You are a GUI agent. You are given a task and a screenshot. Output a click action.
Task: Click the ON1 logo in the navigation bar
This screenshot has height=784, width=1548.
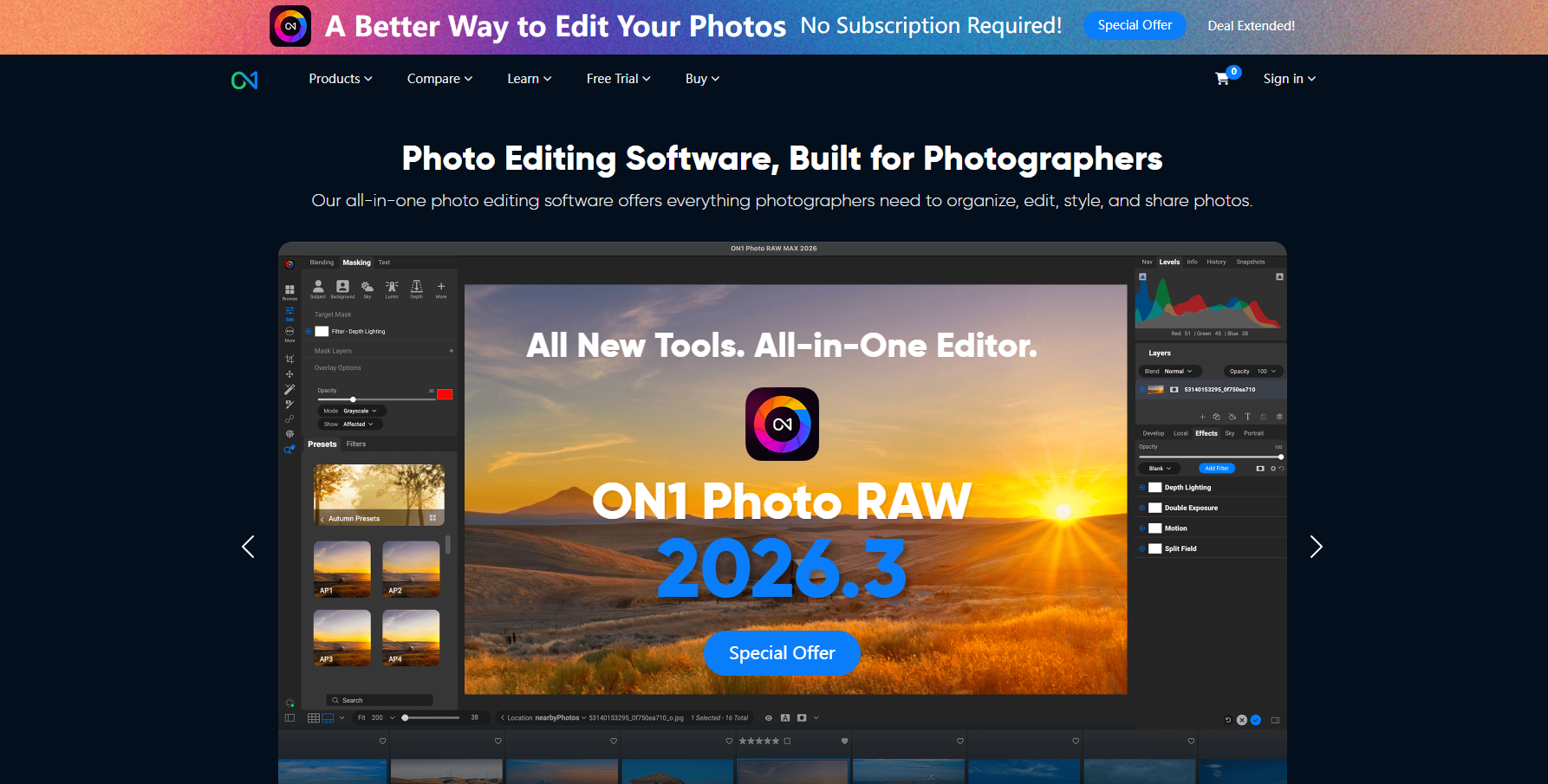[244, 80]
